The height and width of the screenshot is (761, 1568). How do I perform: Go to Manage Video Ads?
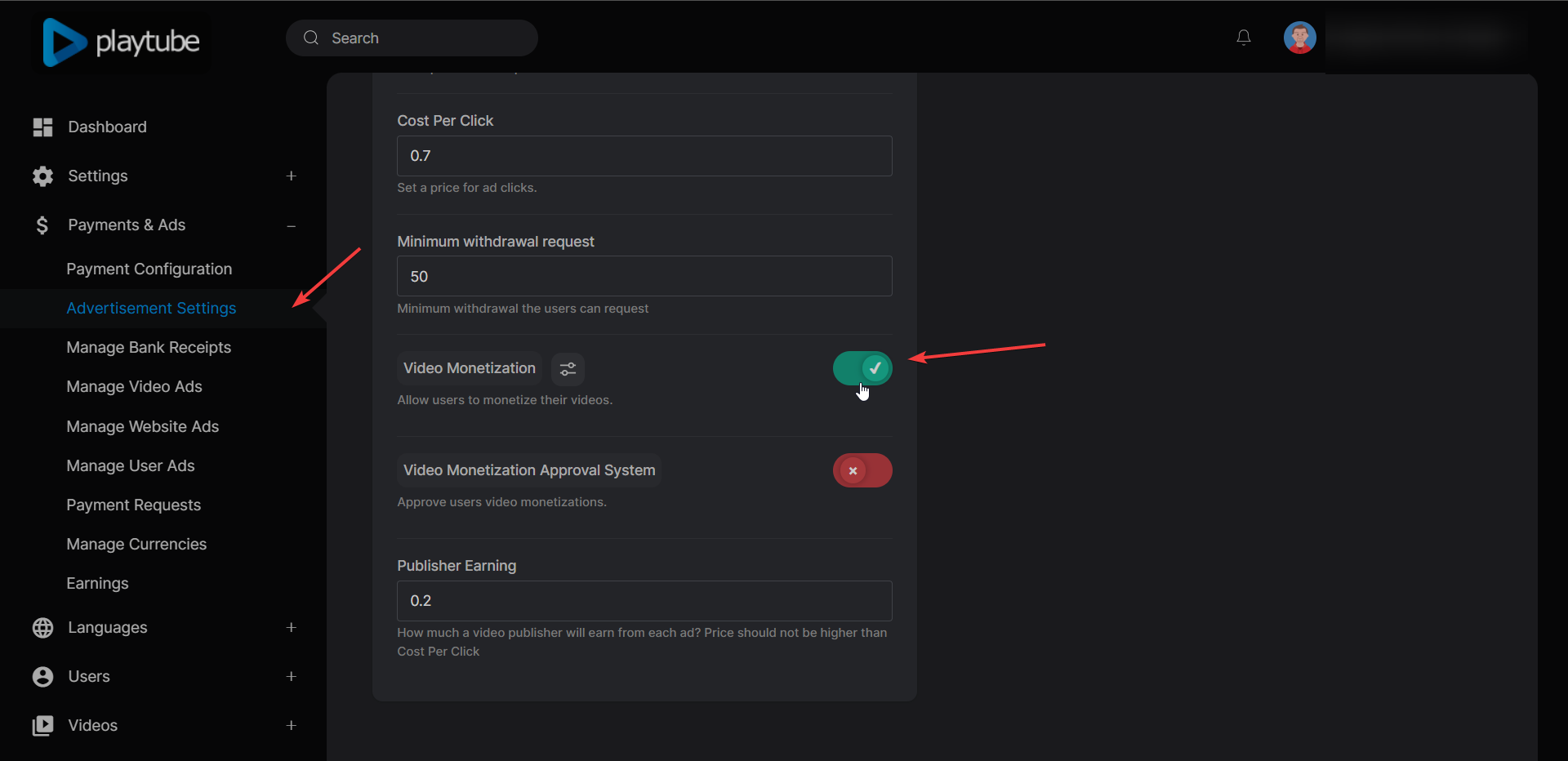pos(134,387)
